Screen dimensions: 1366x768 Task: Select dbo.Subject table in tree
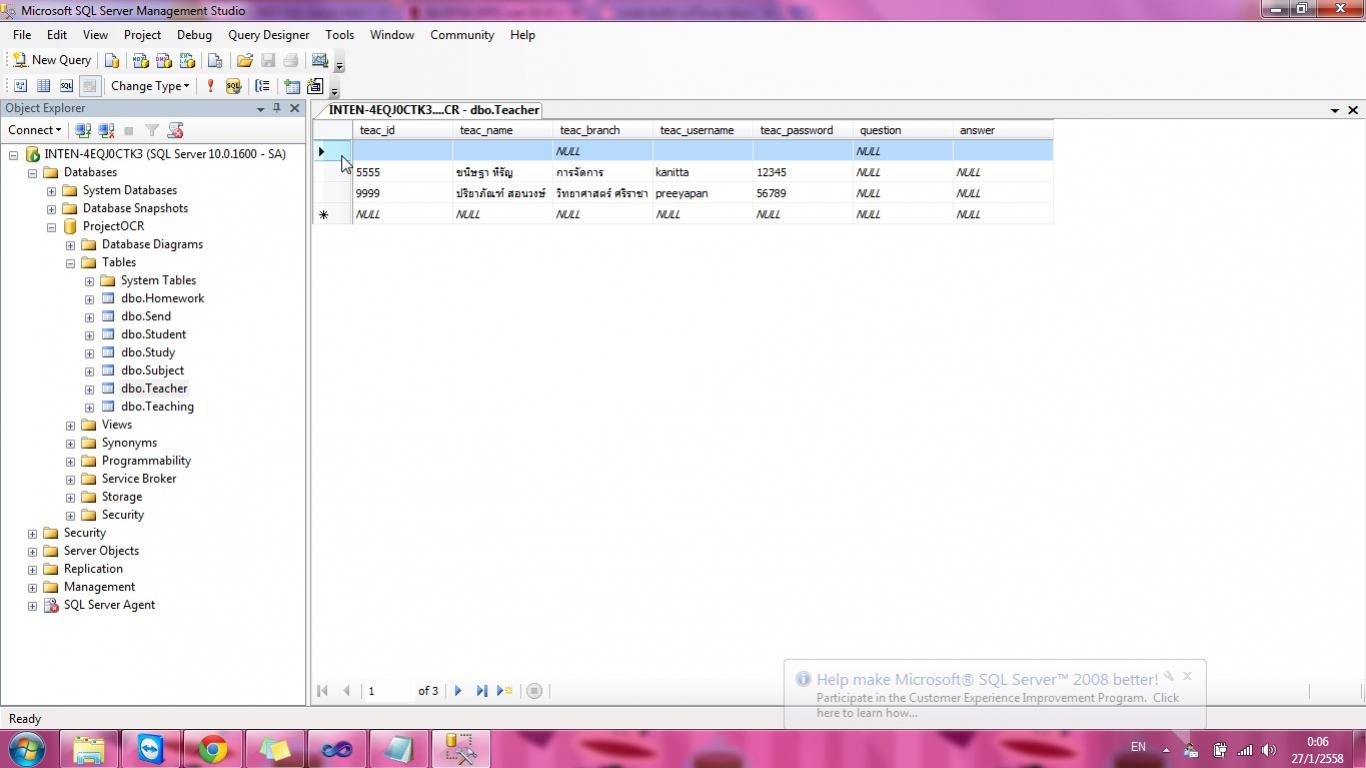coord(152,370)
